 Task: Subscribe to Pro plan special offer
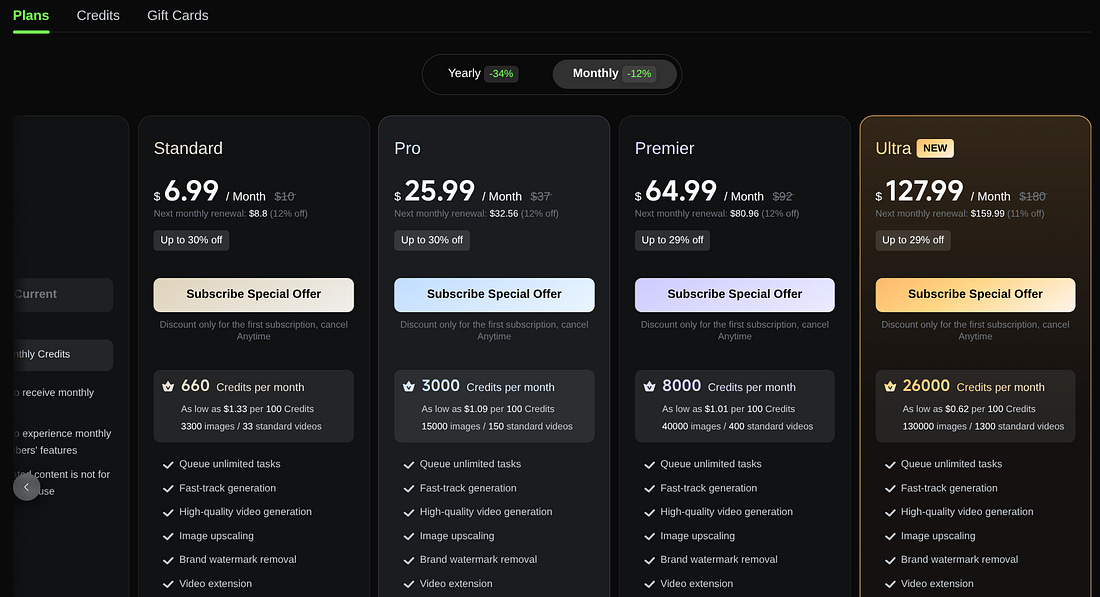click(494, 295)
